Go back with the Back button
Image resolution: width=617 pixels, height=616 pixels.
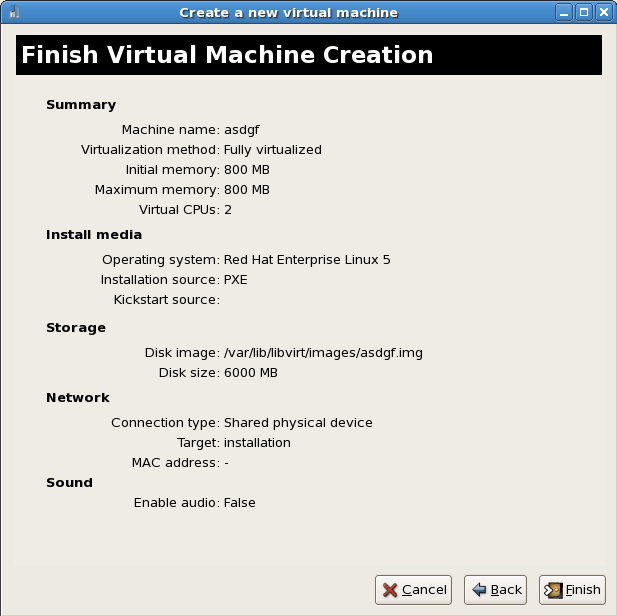click(x=497, y=590)
